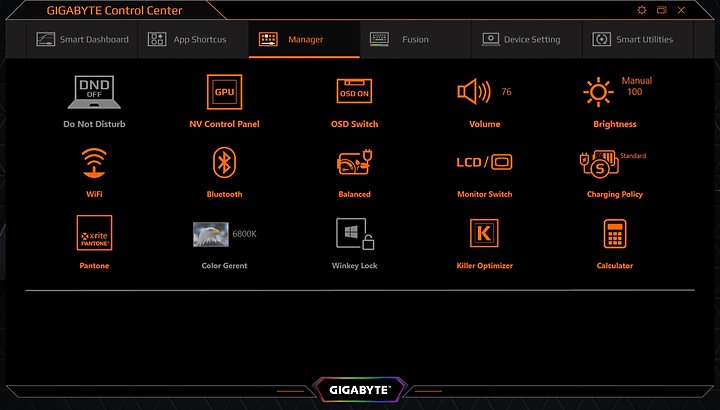
Task: Click the Pantone label text
Action: 94,265
